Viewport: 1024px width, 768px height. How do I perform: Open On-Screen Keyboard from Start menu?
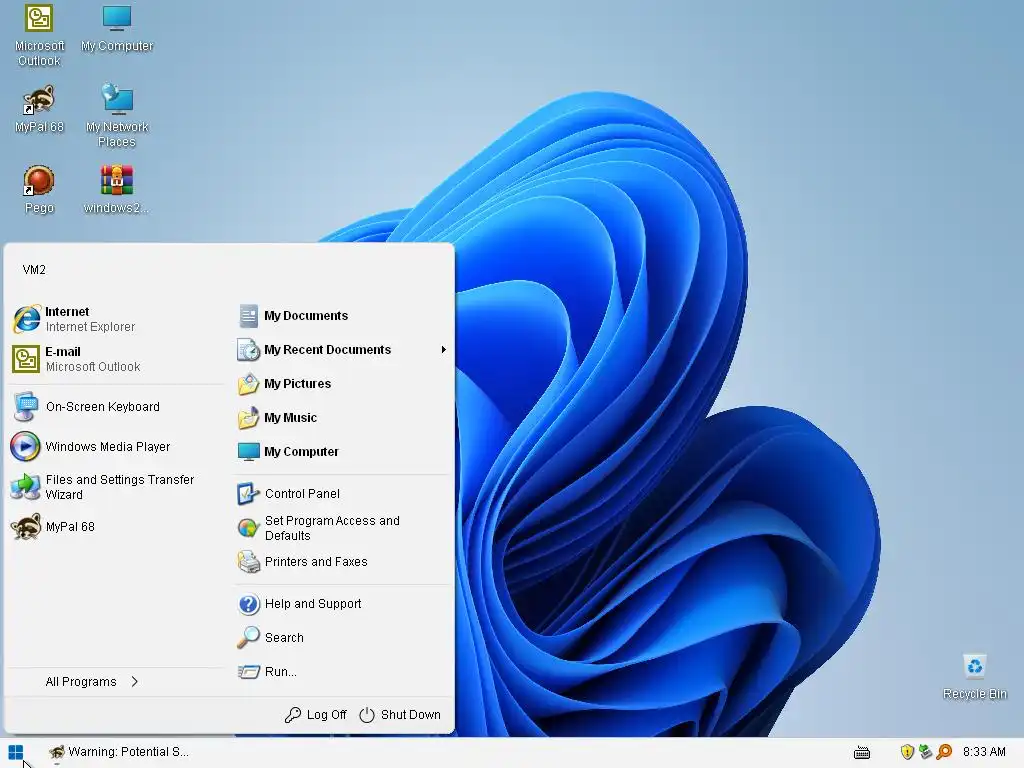point(116,407)
